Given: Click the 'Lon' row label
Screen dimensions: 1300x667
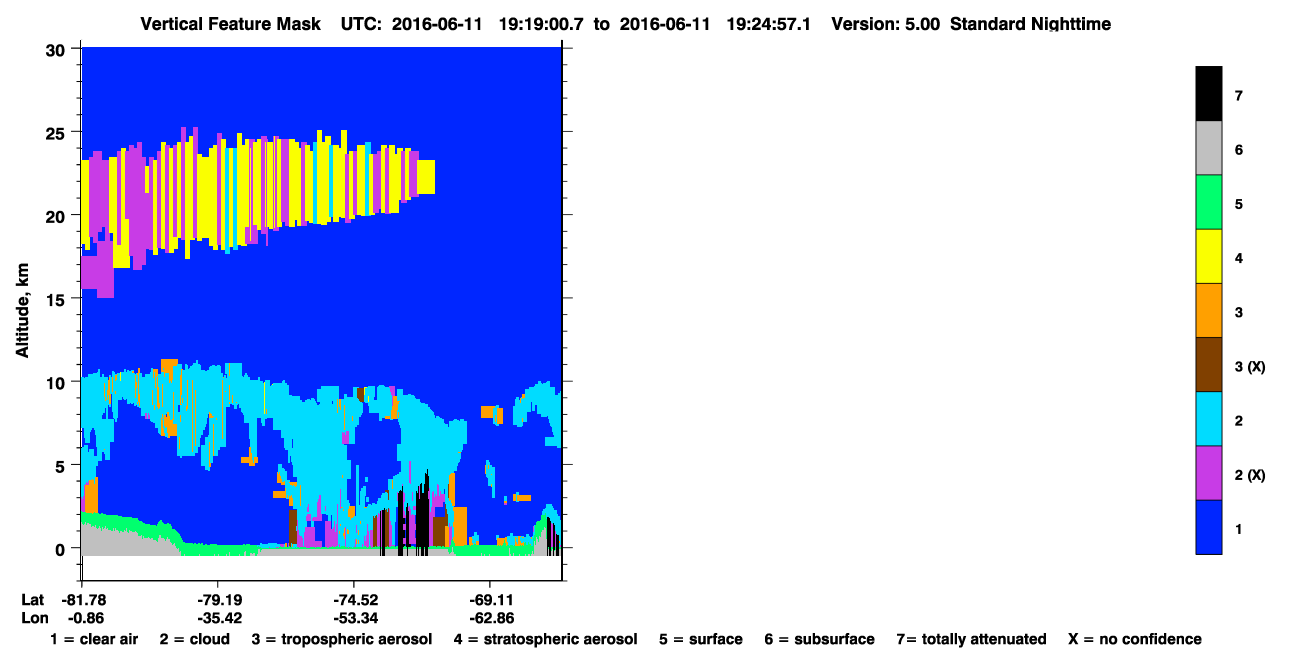Looking at the screenshot, I should [34, 618].
